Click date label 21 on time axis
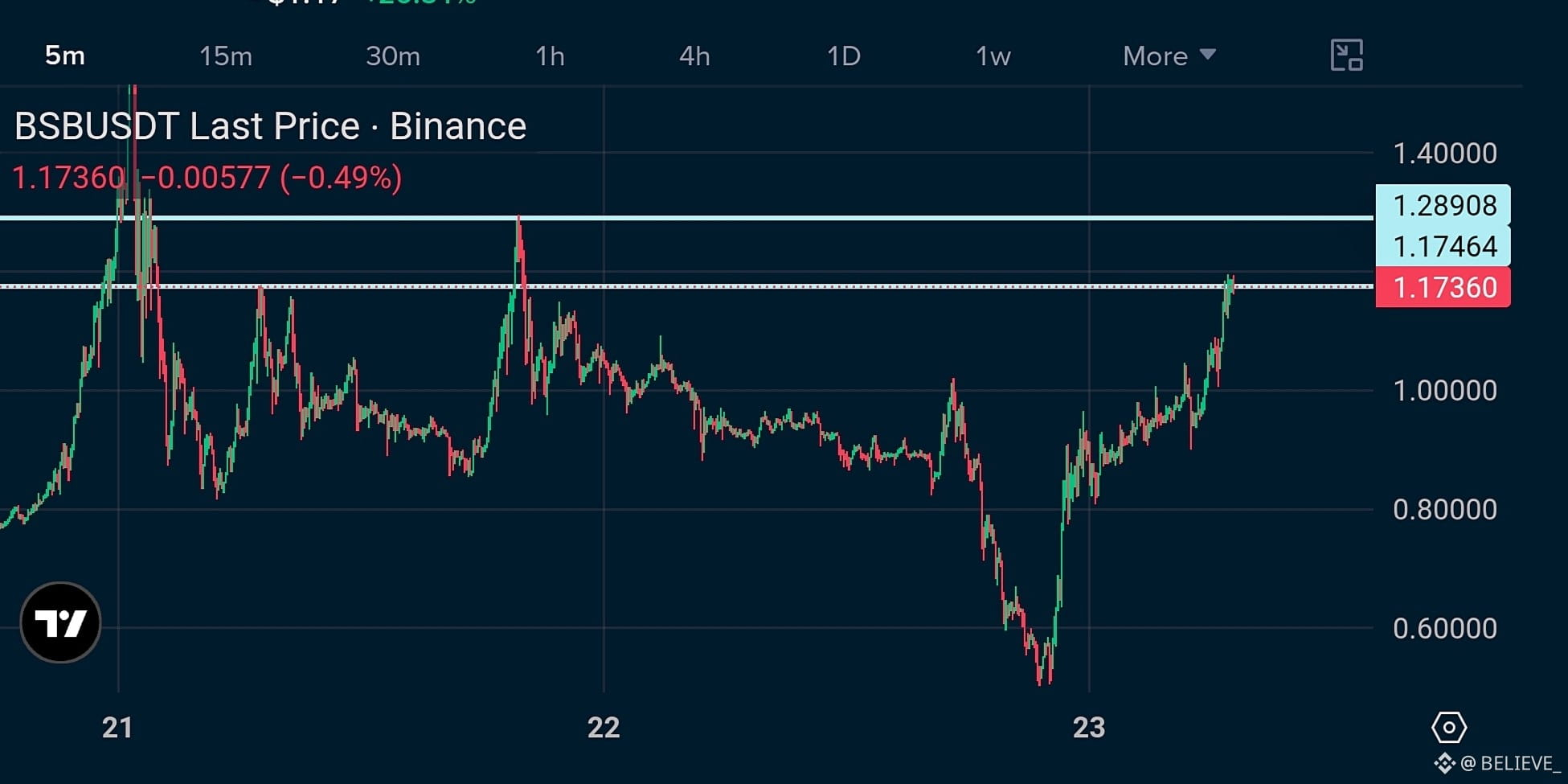This screenshot has height=784, width=1568. click(x=117, y=728)
